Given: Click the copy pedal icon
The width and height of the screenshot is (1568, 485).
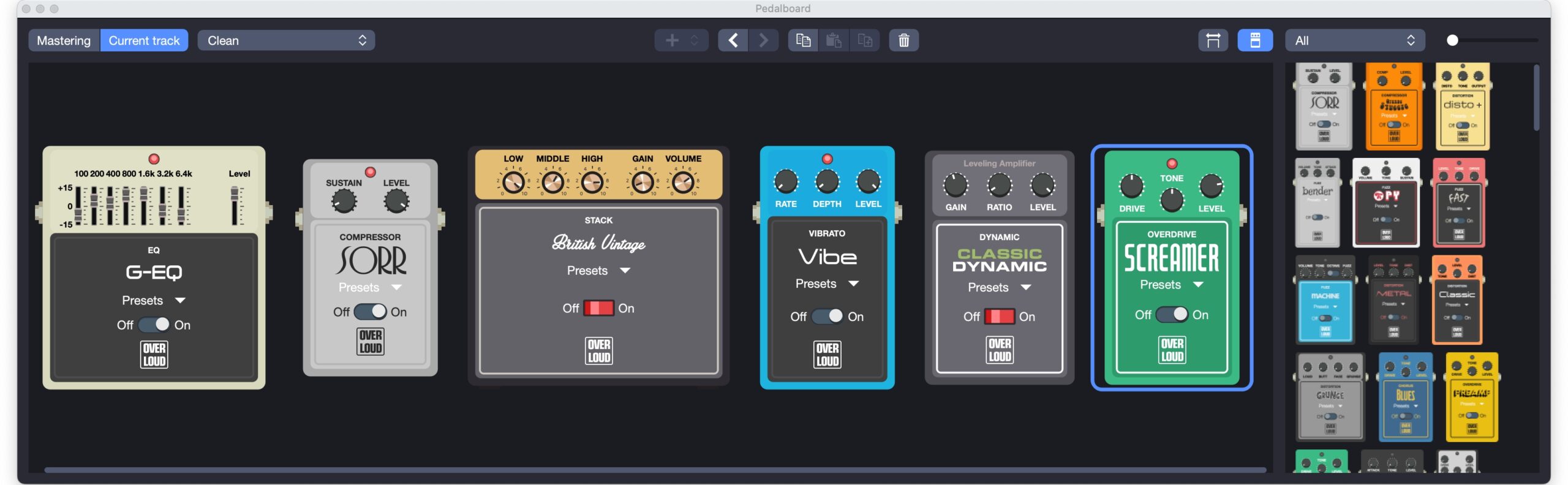Looking at the screenshot, I should point(802,40).
